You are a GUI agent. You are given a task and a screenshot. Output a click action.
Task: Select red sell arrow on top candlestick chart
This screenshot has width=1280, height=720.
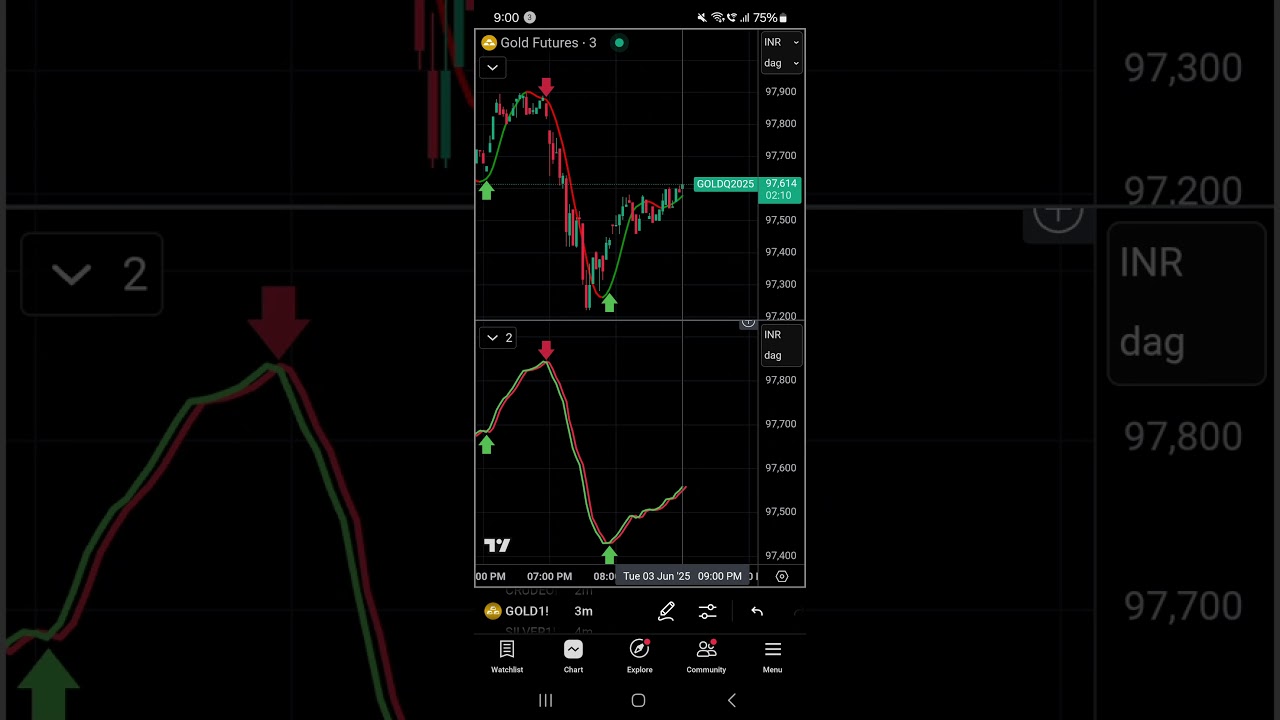[x=546, y=87]
